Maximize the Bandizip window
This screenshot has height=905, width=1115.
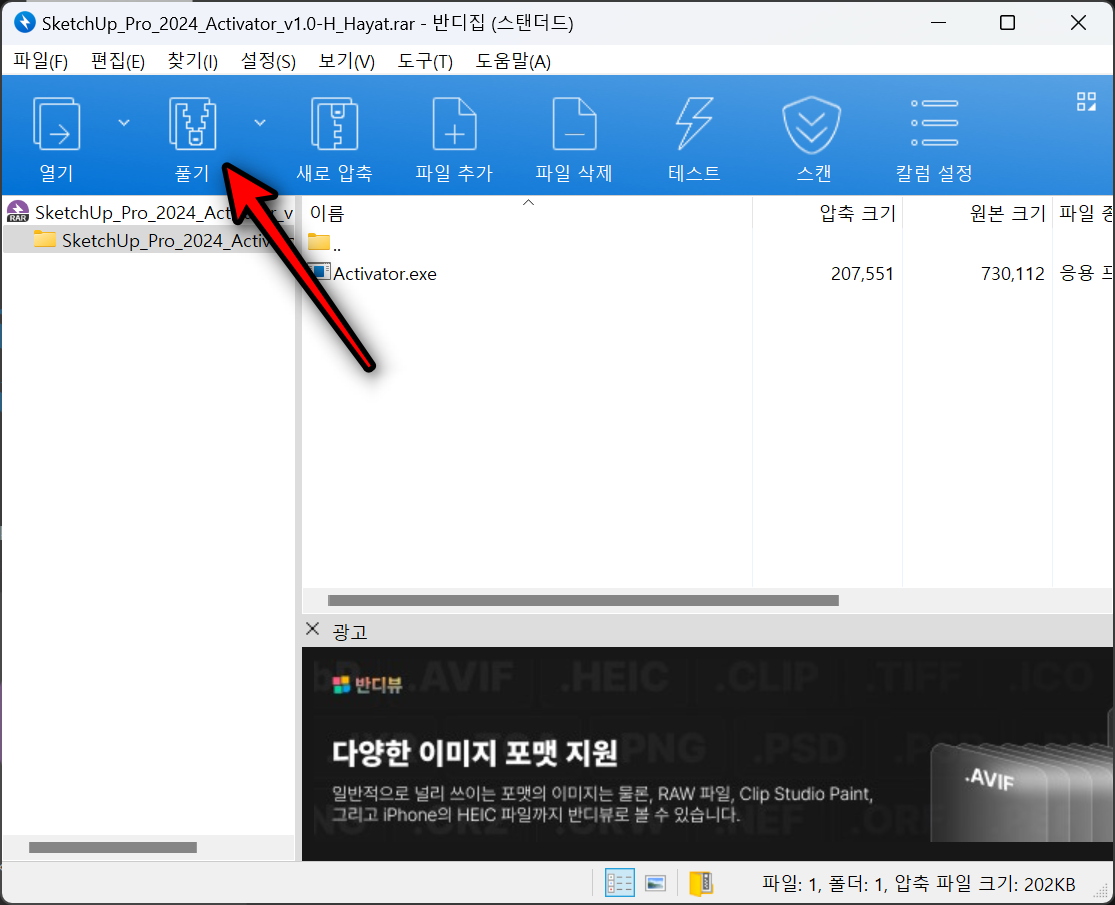[1007, 23]
